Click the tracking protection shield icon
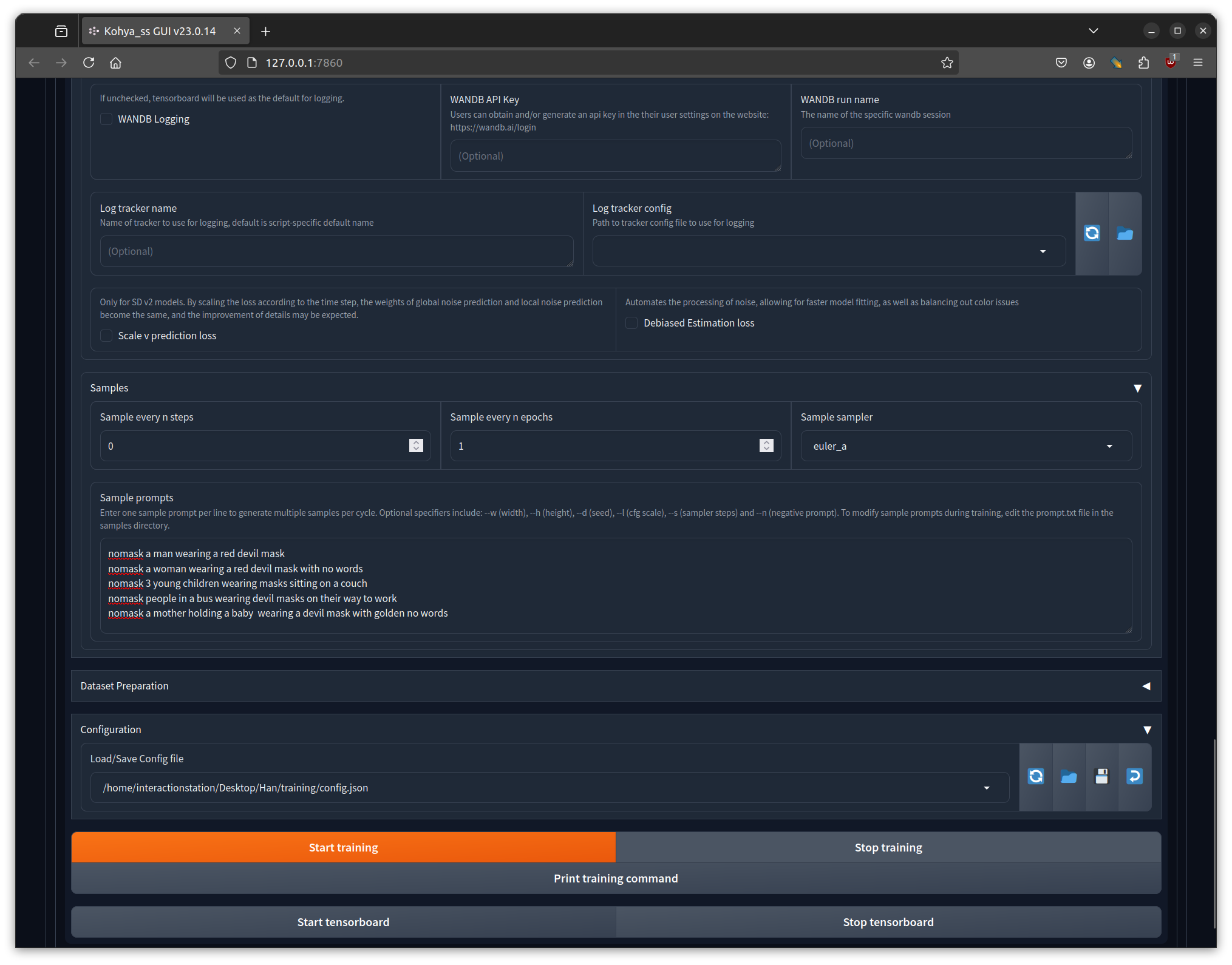 [231, 63]
